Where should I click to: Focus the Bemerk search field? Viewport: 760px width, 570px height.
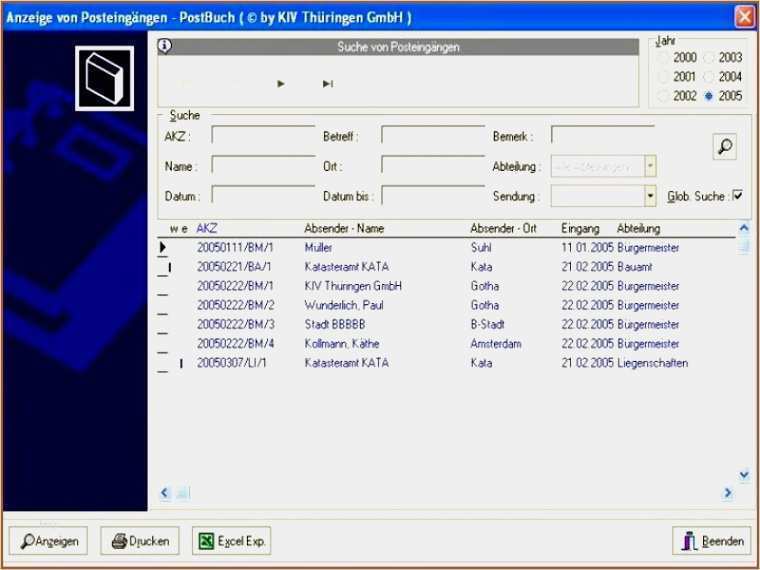point(603,135)
